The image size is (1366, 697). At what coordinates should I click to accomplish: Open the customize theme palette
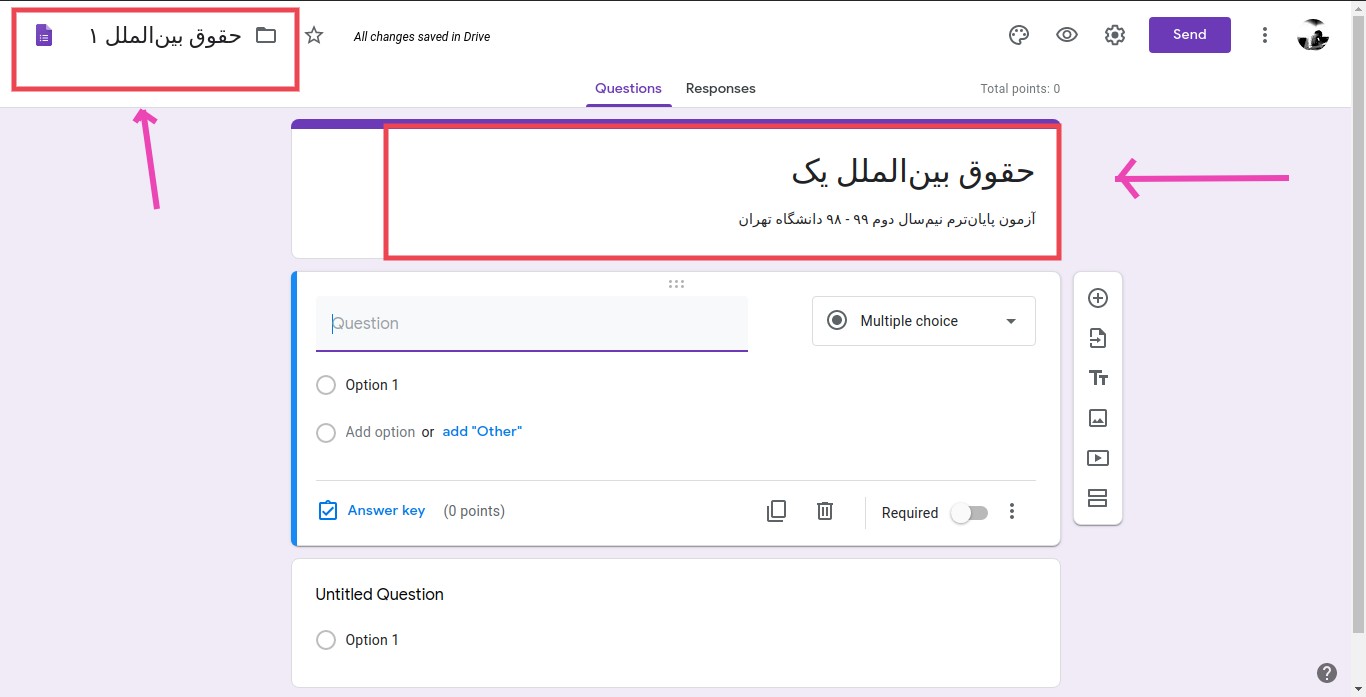[x=1018, y=35]
